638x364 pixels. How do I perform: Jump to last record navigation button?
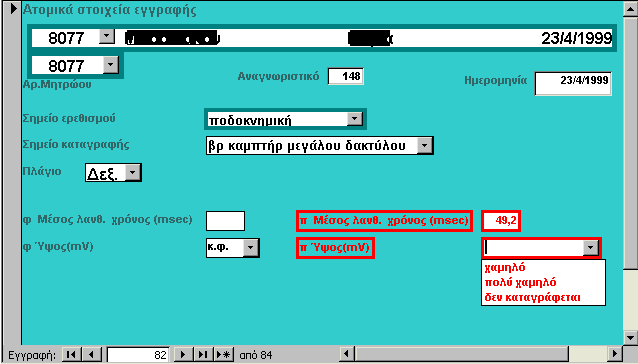coord(202,355)
